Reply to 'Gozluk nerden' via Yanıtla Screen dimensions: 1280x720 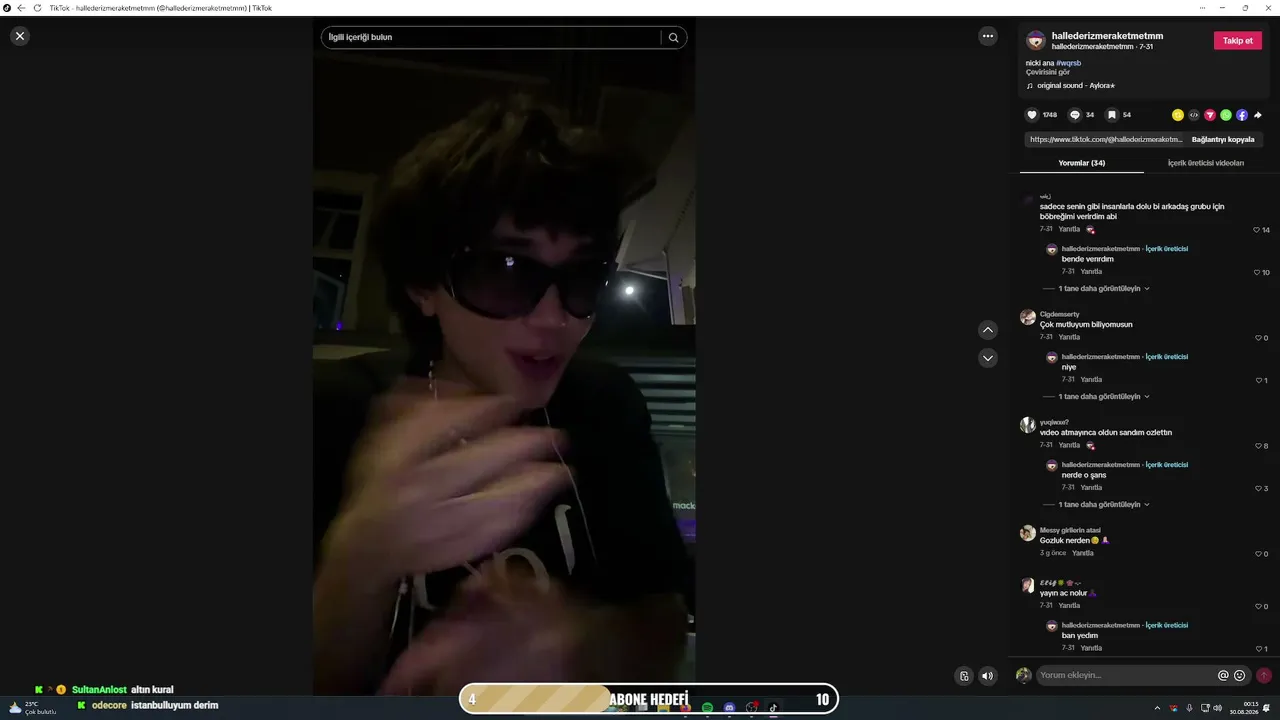tap(1083, 553)
